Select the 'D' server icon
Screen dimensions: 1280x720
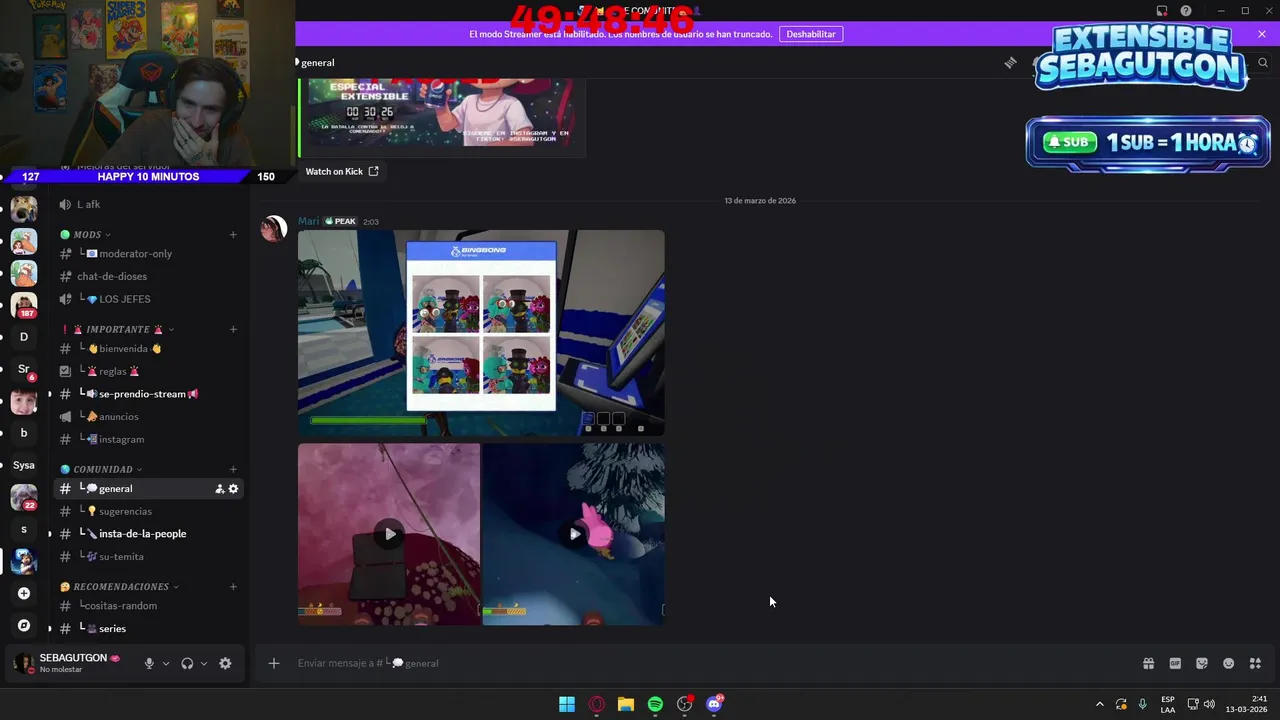point(24,337)
